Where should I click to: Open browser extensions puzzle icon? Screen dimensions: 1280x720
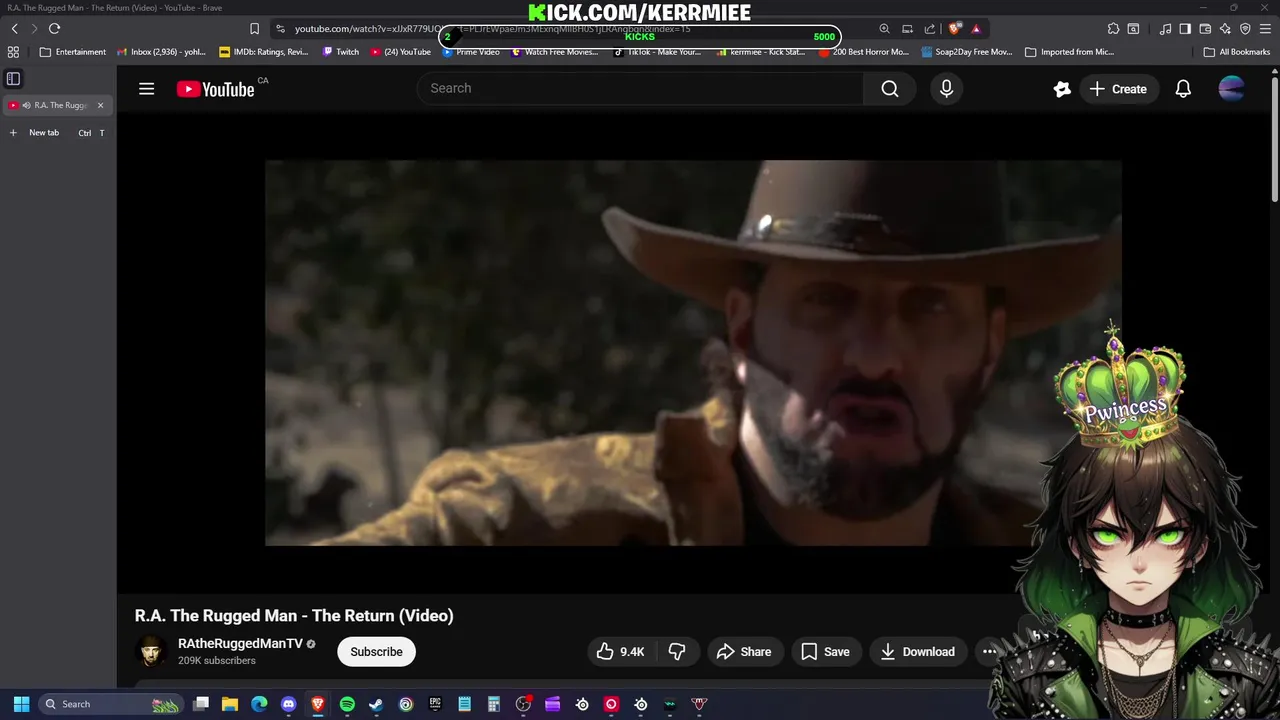click(1113, 29)
